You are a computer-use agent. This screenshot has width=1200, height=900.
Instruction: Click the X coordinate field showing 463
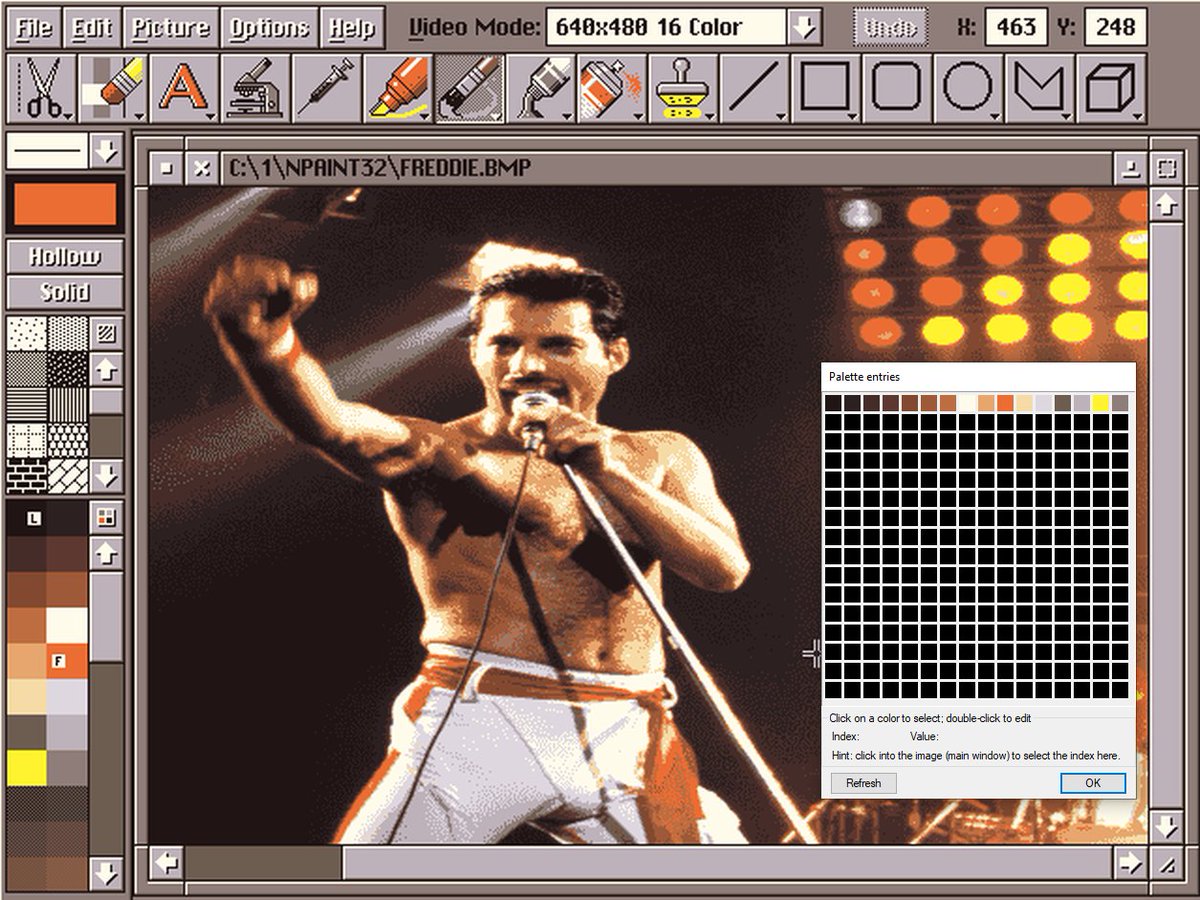pyautogui.click(x=1017, y=28)
